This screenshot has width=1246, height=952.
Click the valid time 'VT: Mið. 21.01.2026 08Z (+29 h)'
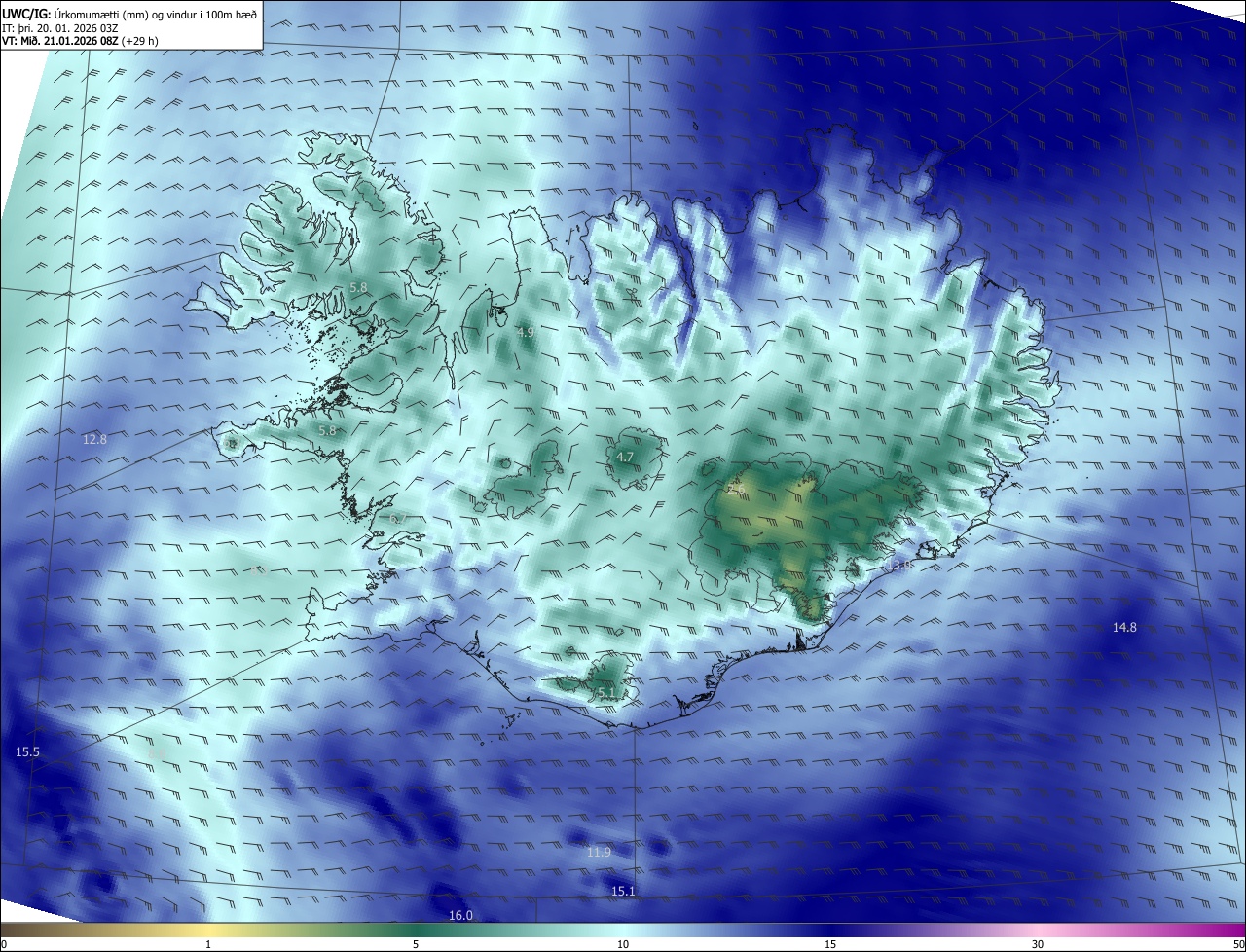[x=81, y=42]
